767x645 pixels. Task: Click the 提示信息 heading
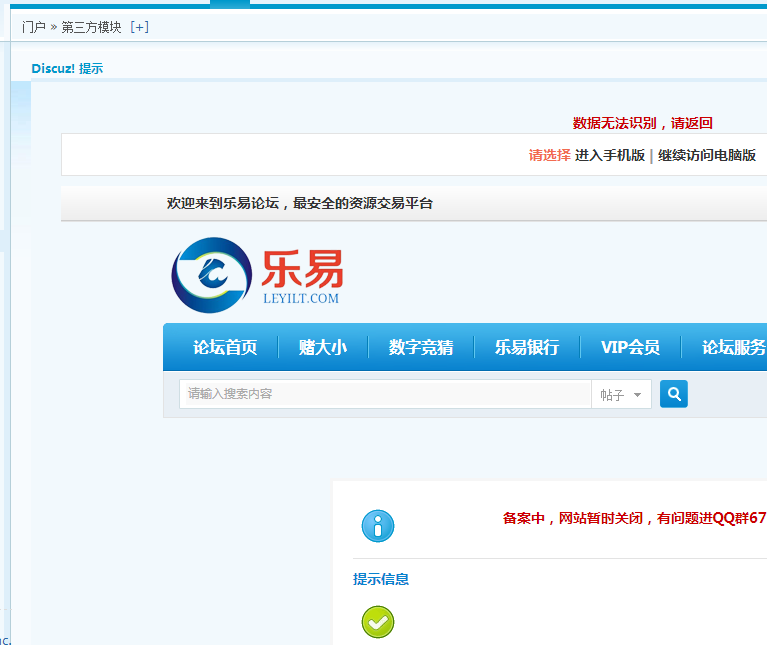click(381, 579)
